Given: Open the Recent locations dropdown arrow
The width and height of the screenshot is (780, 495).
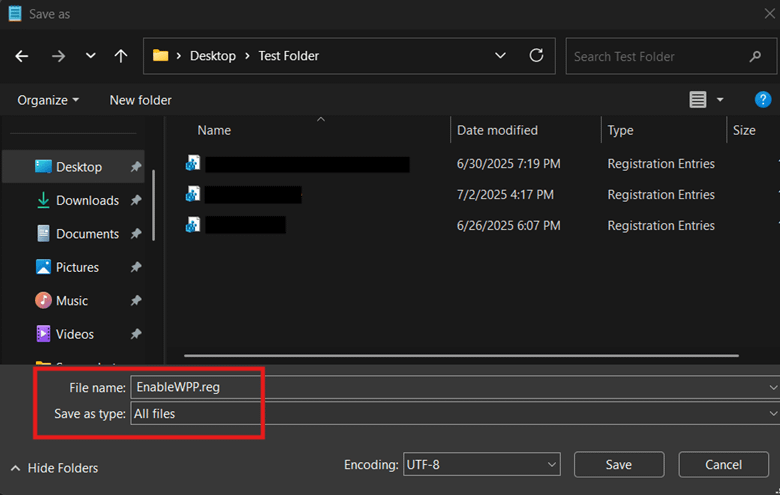Looking at the screenshot, I should click(x=90, y=57).
